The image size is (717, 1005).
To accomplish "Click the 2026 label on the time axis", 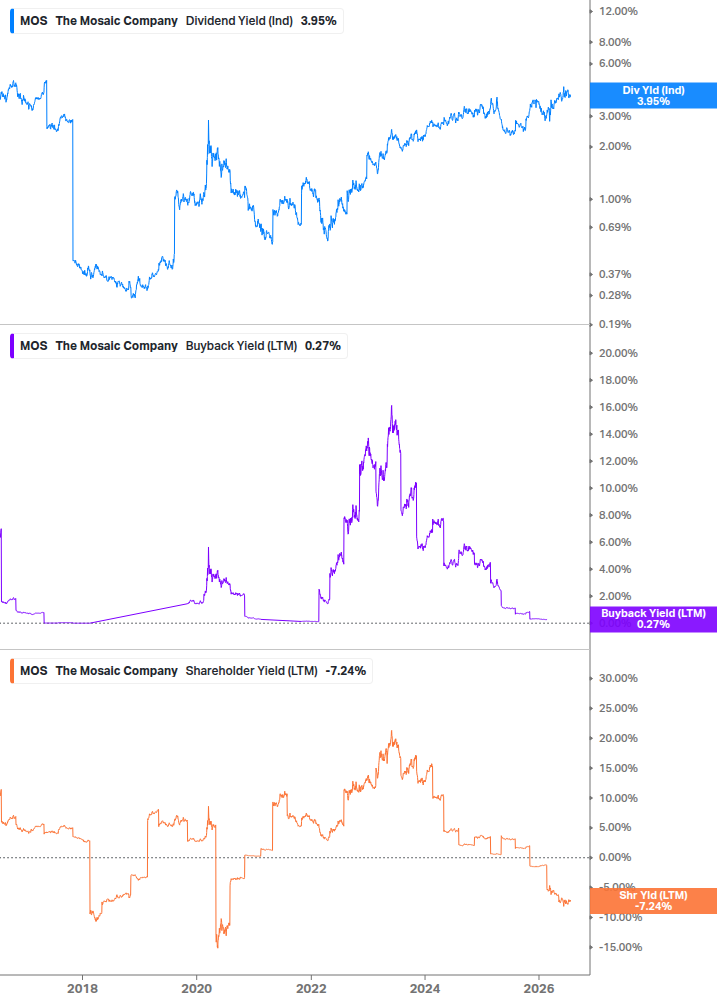I will coord(540,988).
